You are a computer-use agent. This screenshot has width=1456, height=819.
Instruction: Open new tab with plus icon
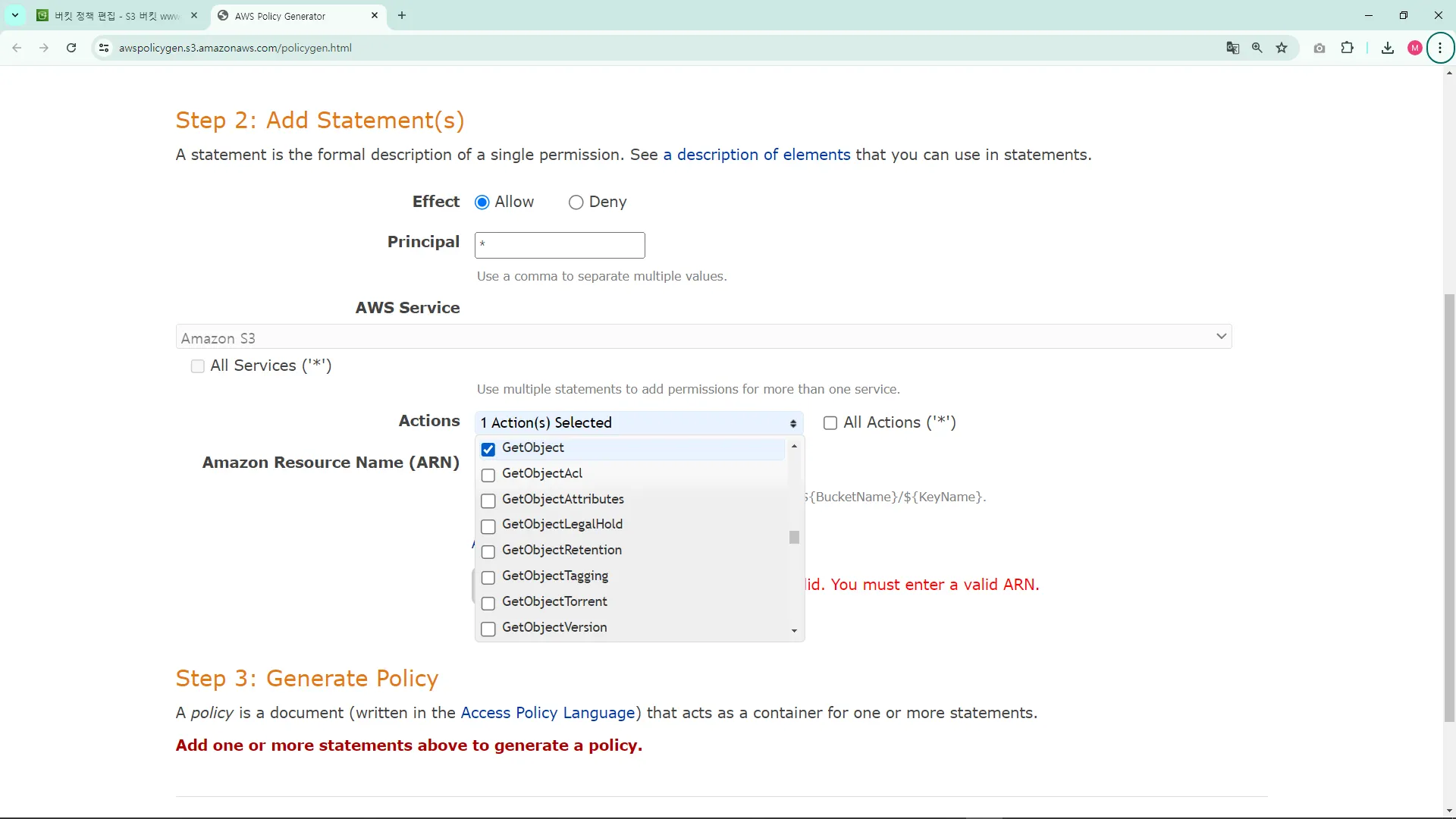coord(402,15)
